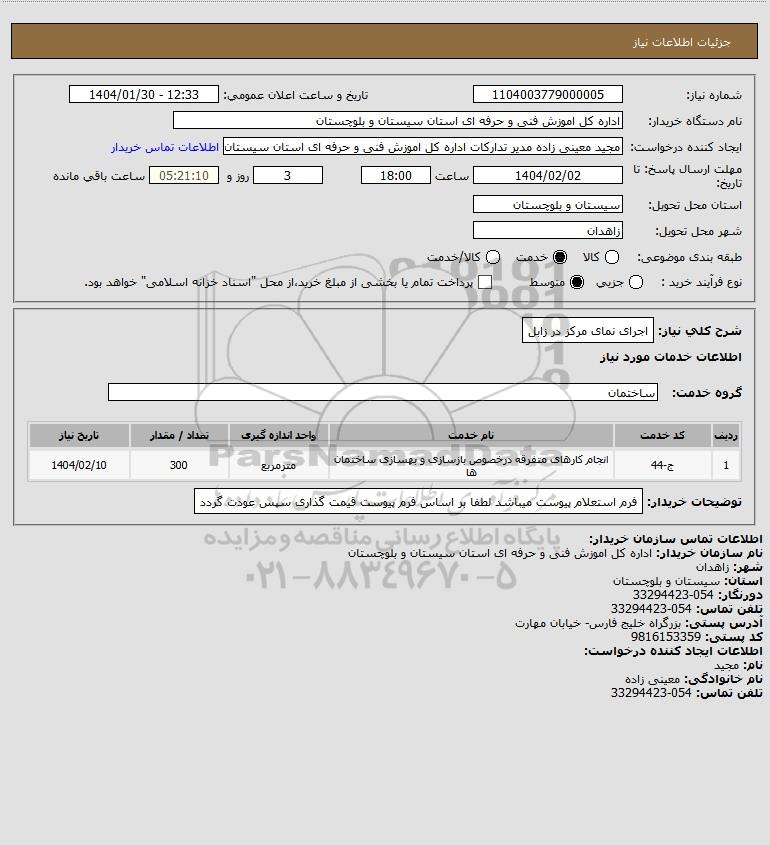Click the remaining time field 05:21:10
Image resolution: width=770 pixels, height=845 pixels.
pos(184,176)
